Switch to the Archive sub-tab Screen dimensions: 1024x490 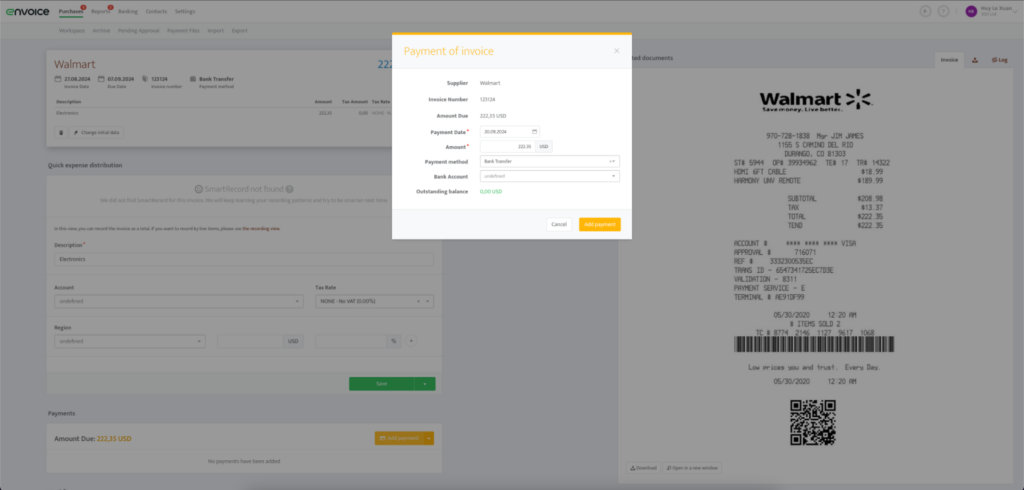coord(101,30)
